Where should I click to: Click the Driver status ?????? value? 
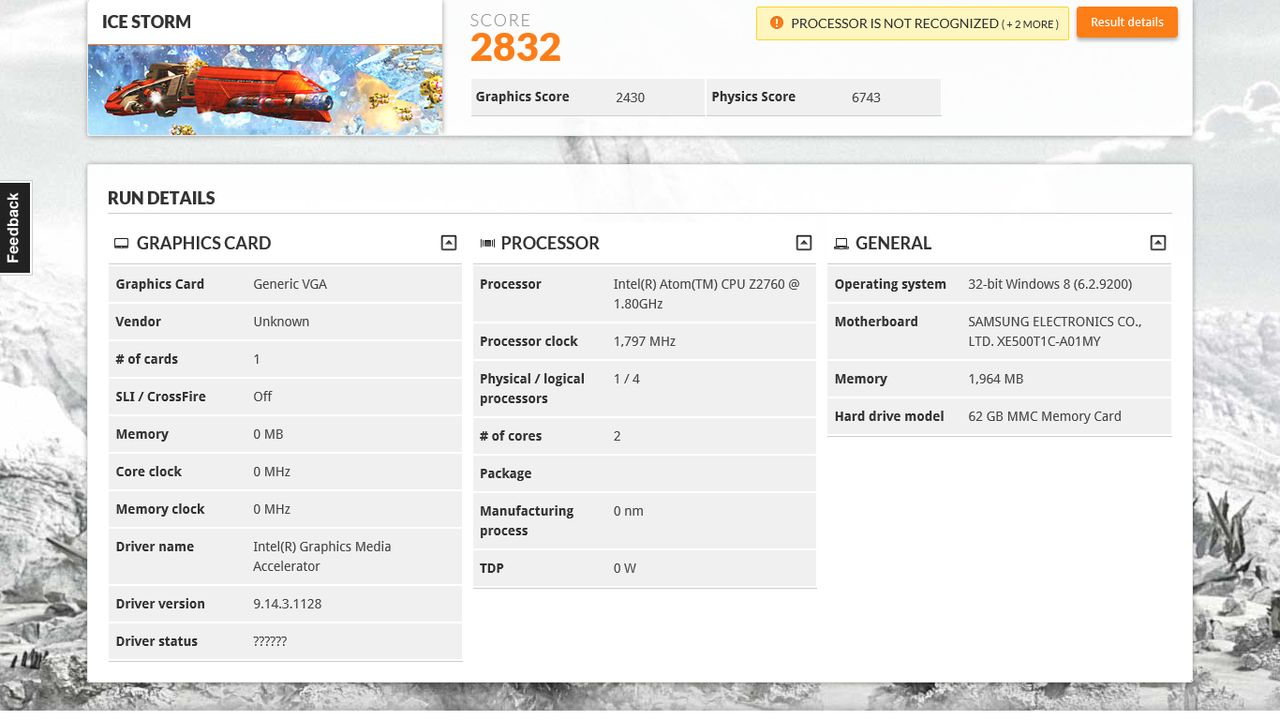point(270,641)
